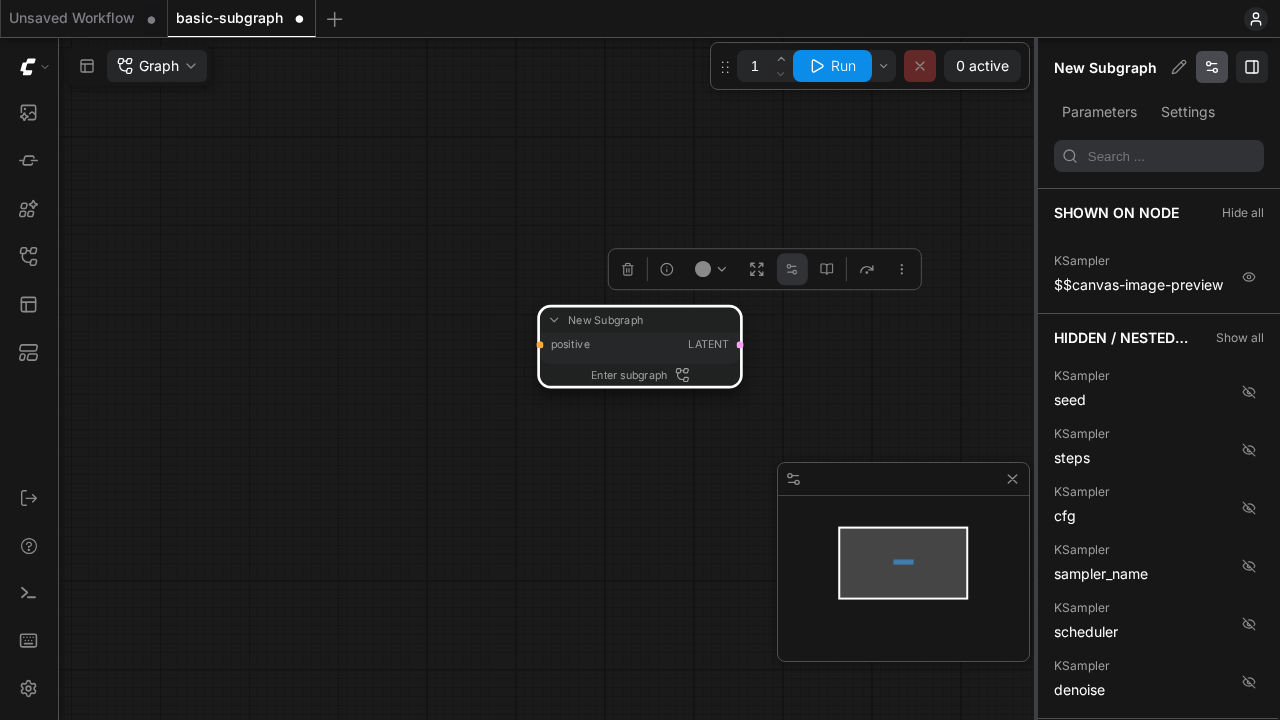Open the 0 active queue button
This screenshot has width=1280, height=720.
pyautogui.click(x=982, y=66)
